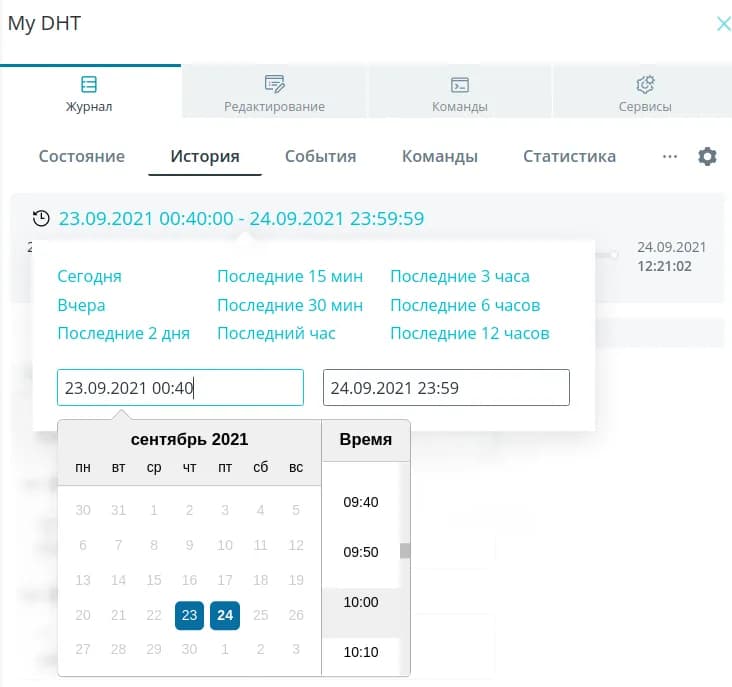
Task: Click the Журнал tab icon
Action: tap(89, 84)
